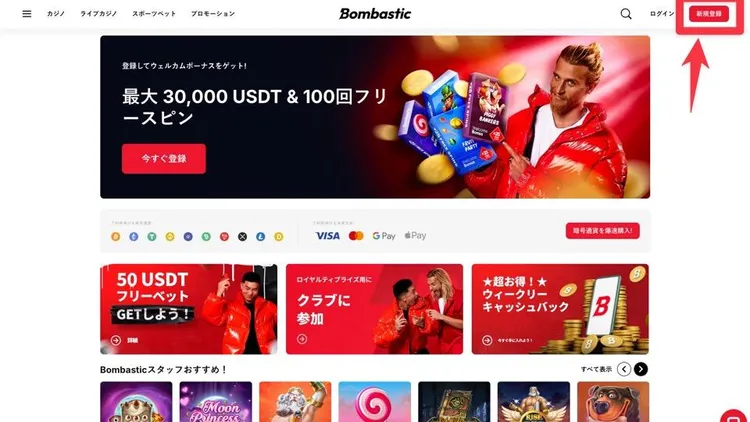Go to the プロモーション page
The image size is (750, 422).
click(x=213, y=14)
